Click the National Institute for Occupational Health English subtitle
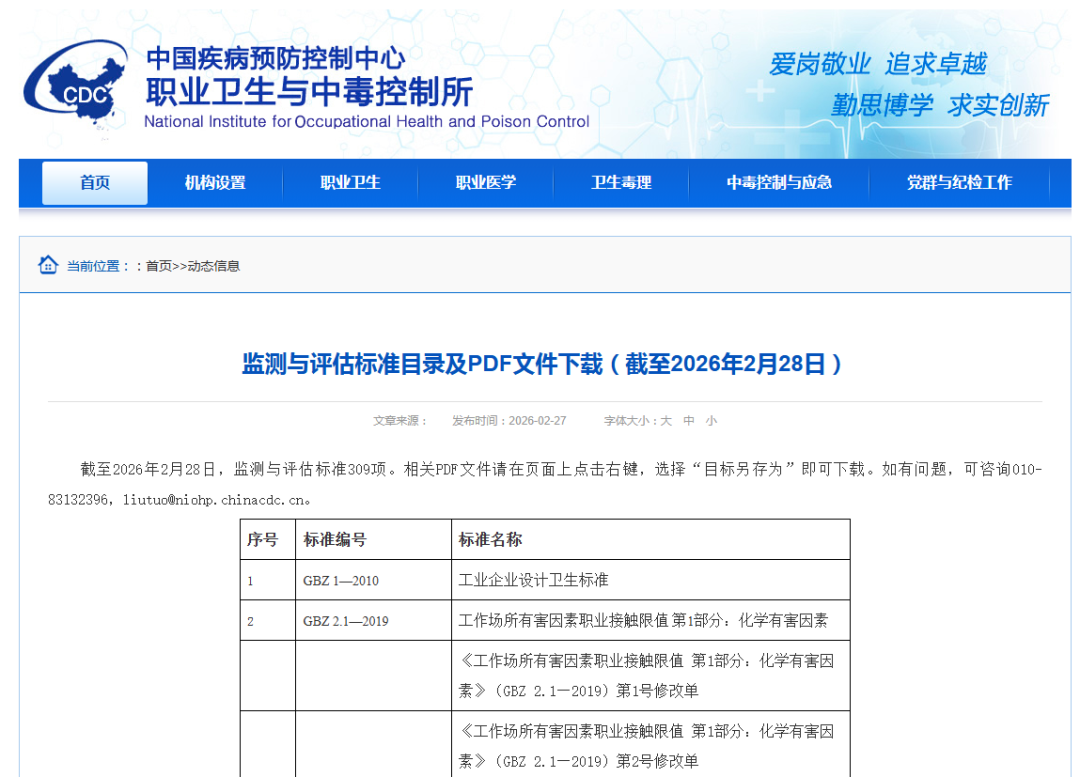This screenshot has width=1080, height=777. tap(366, 122)
